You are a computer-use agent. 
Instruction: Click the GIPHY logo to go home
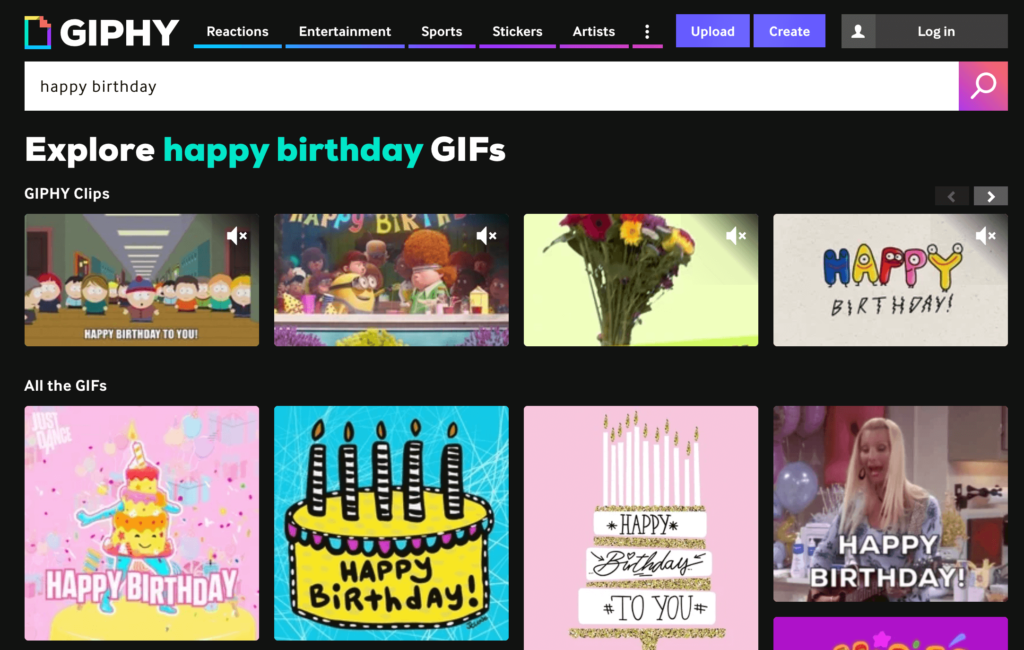(102, 32)
